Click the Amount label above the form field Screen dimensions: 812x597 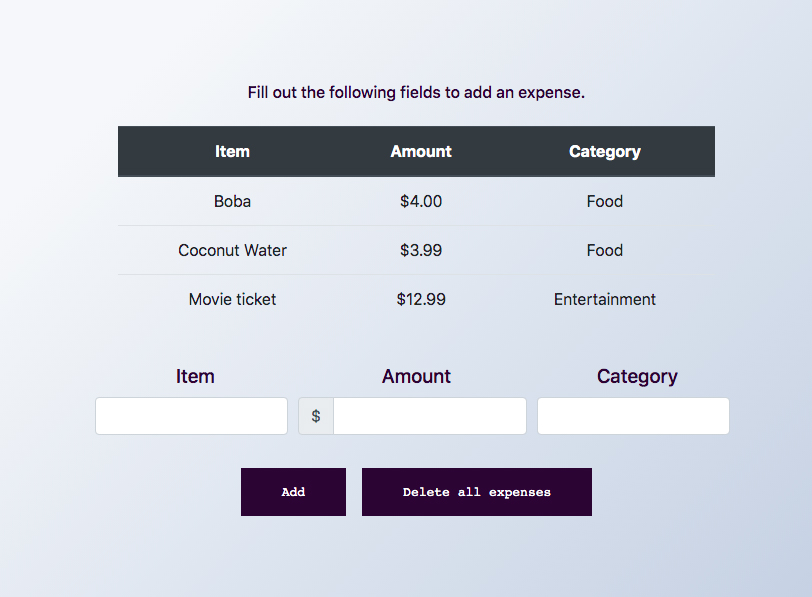[x=416, y=376]
